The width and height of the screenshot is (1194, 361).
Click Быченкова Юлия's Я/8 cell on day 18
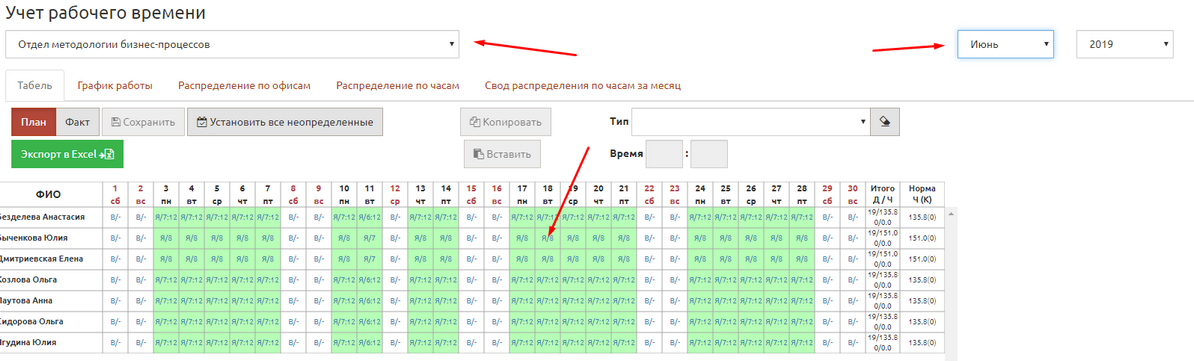548,238
